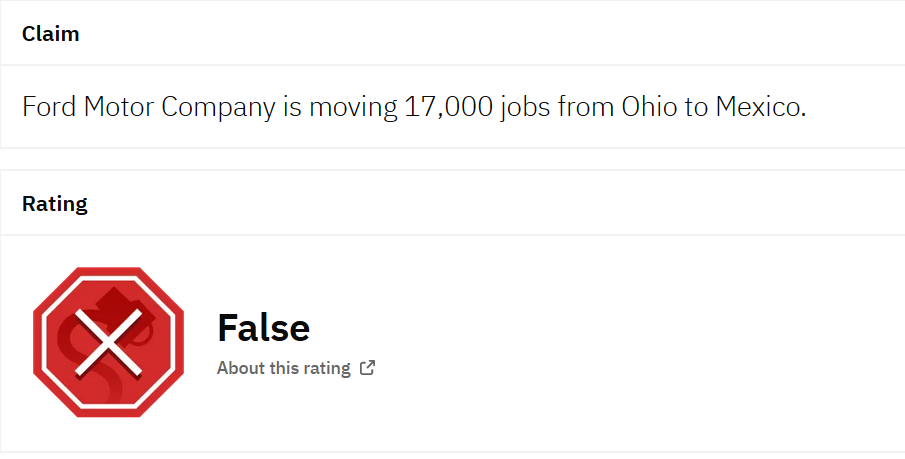Viewport: 905px width, 459px height.
Task: Click the word from in the claim
Action: (587, 107)
